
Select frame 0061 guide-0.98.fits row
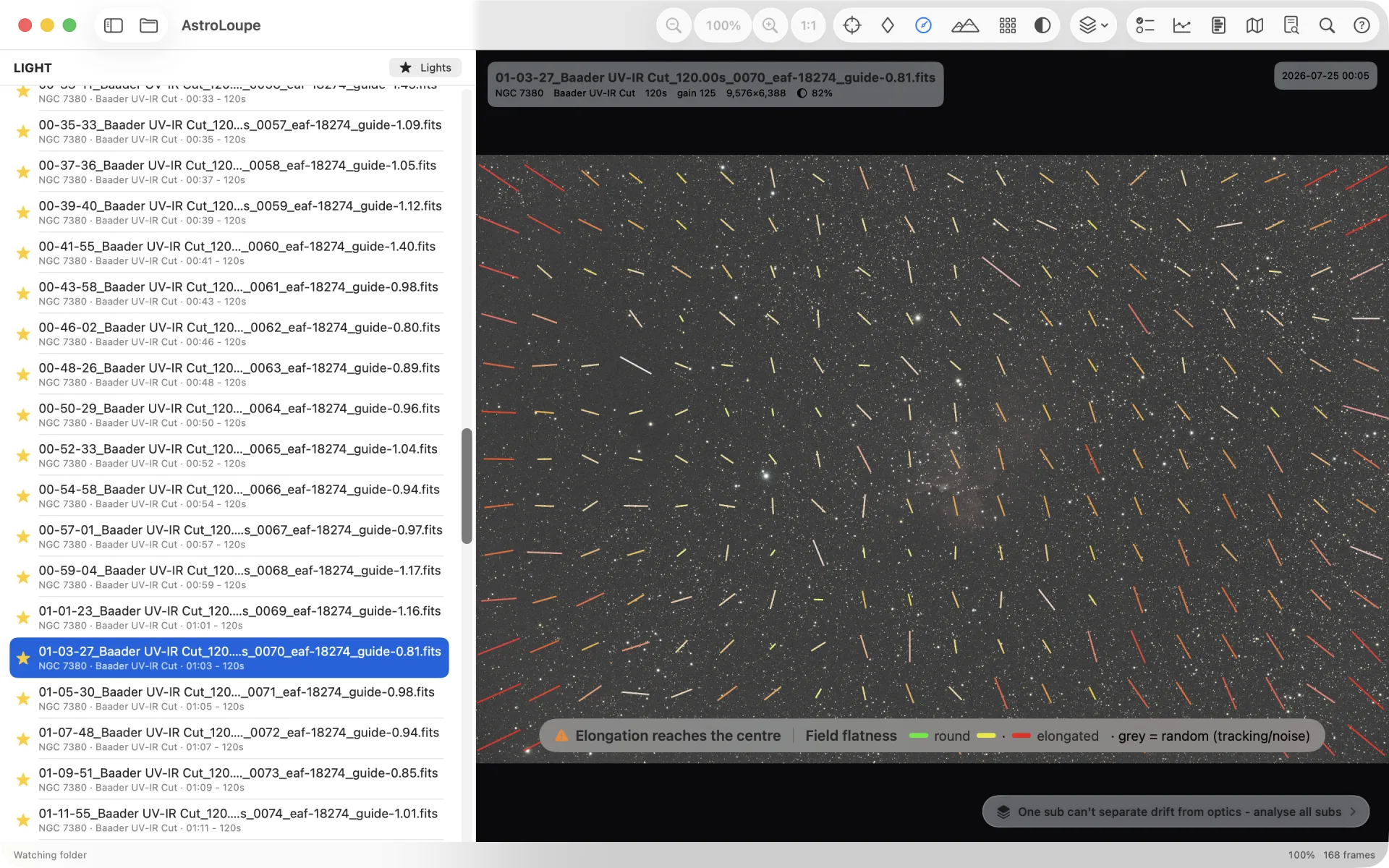coord(229,293)
